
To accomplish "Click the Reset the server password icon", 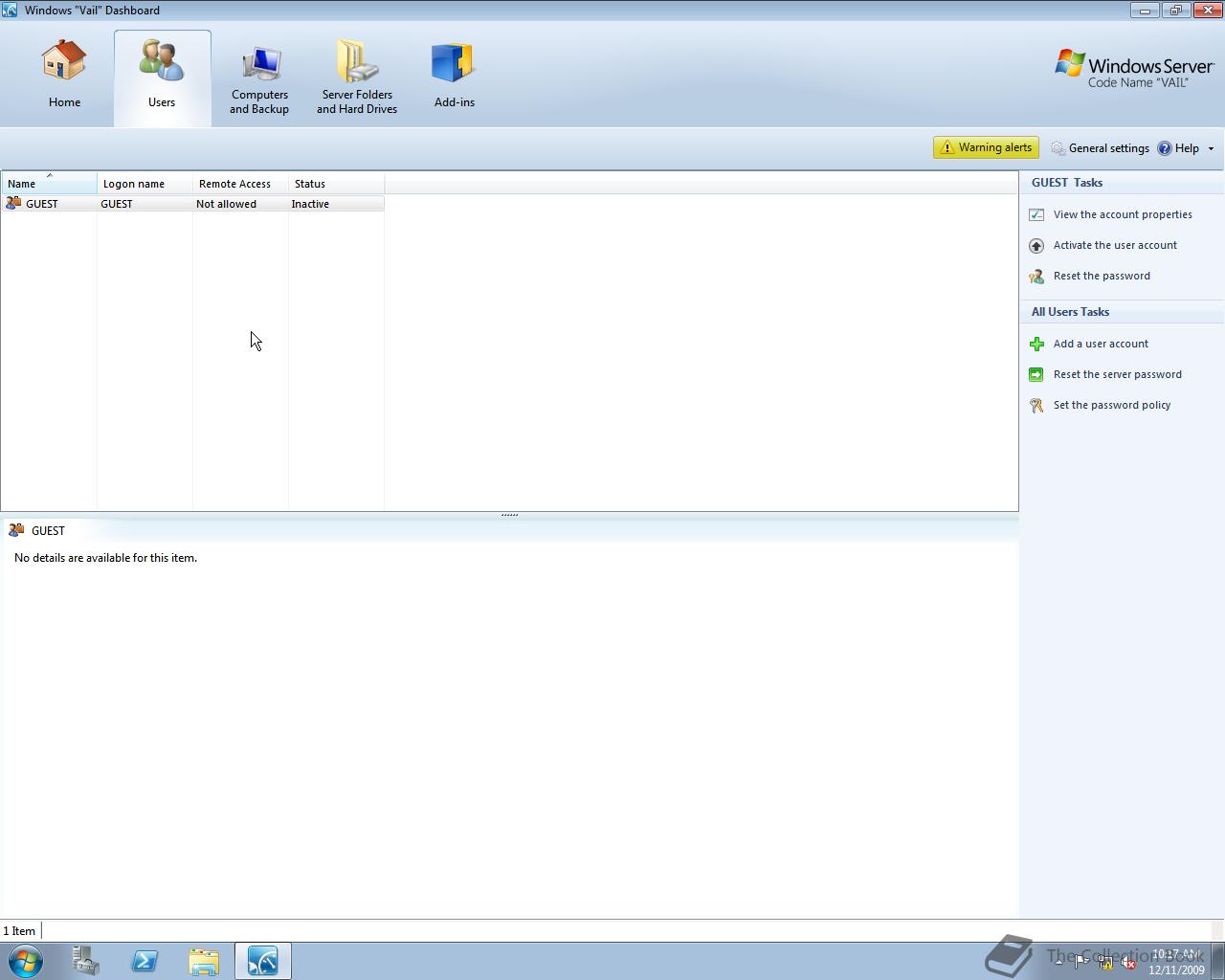I will [x=1036, y=374].
